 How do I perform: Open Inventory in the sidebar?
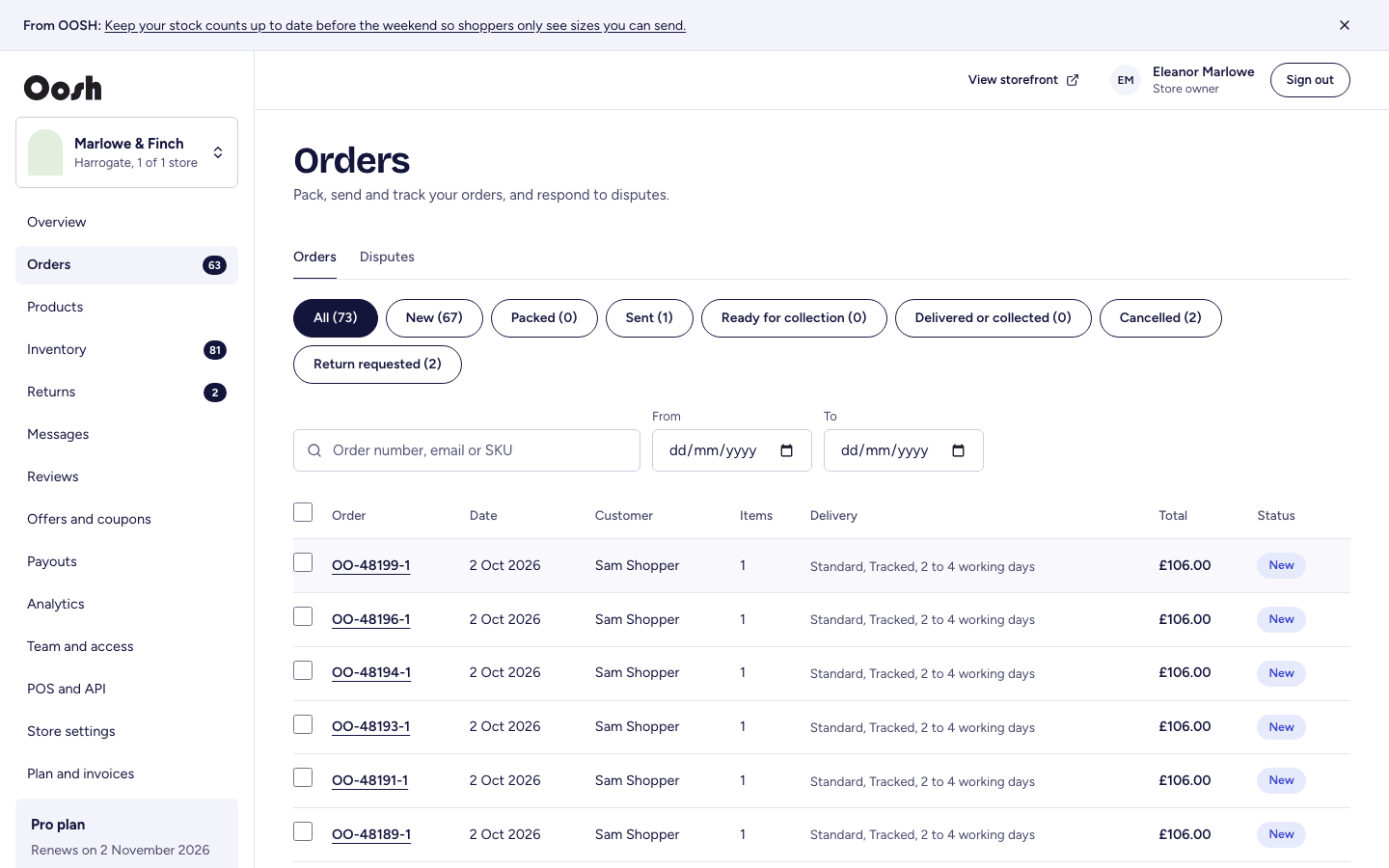tap(126, 349)
